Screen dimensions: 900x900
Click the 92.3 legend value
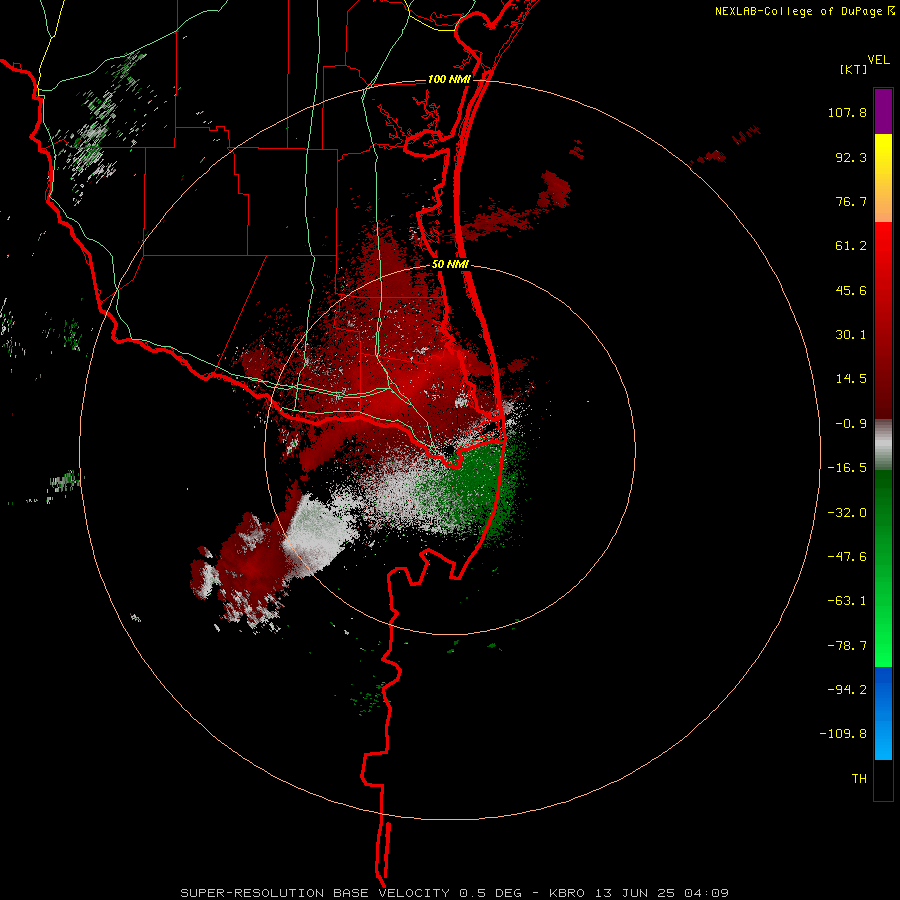click(x=851, y=157)
